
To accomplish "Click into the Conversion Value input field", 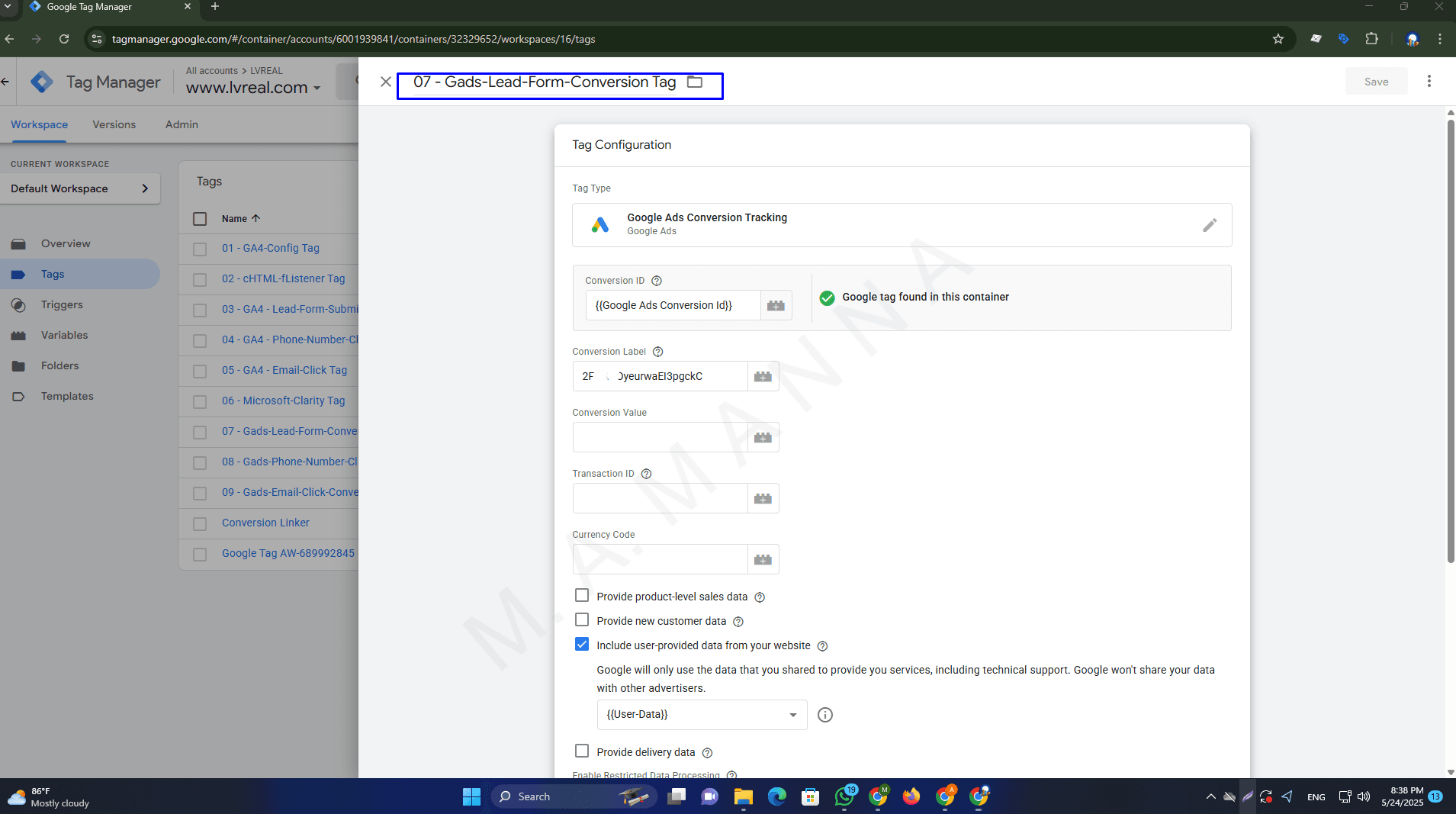I will (660, 437).
